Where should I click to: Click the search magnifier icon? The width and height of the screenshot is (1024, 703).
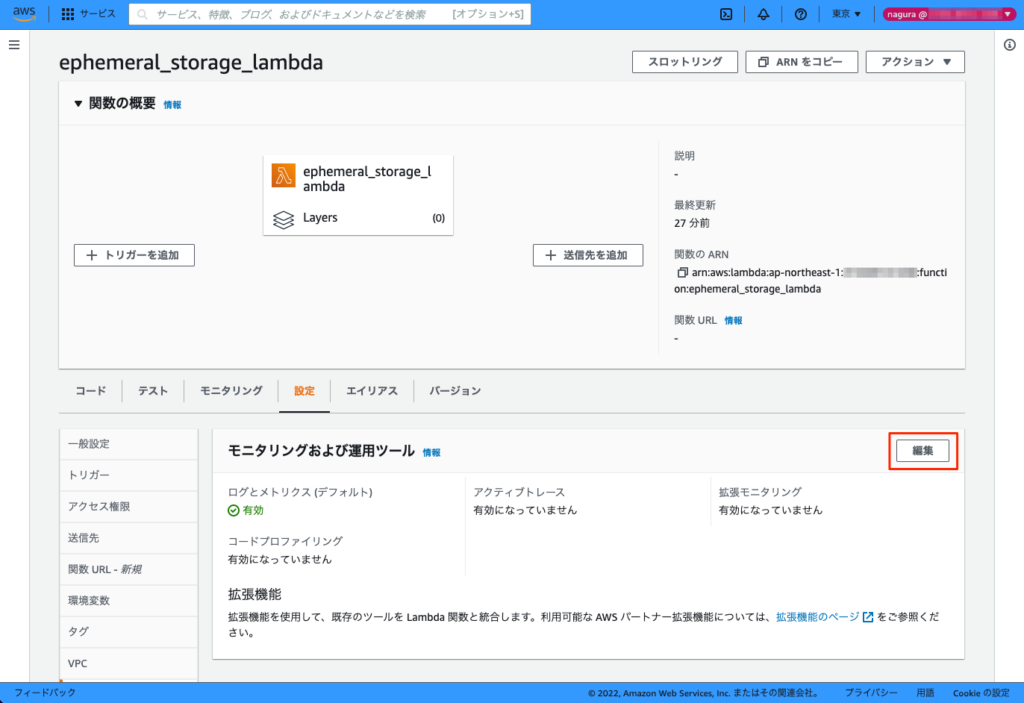pos(142,14)
